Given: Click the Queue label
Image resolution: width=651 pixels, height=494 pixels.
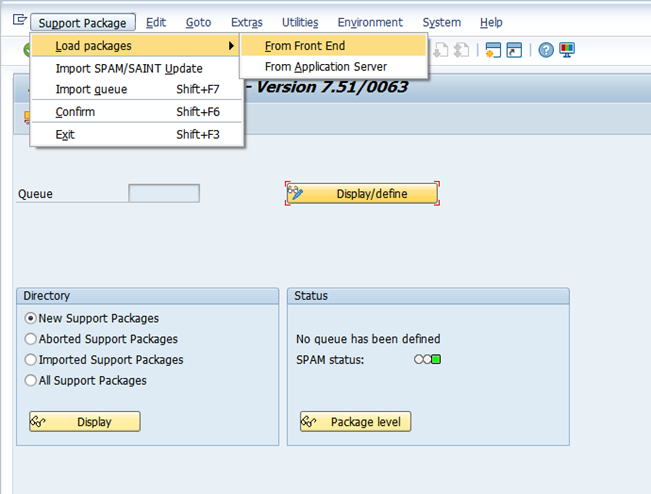Looking at the screenshot, I should tap(35, 194).
